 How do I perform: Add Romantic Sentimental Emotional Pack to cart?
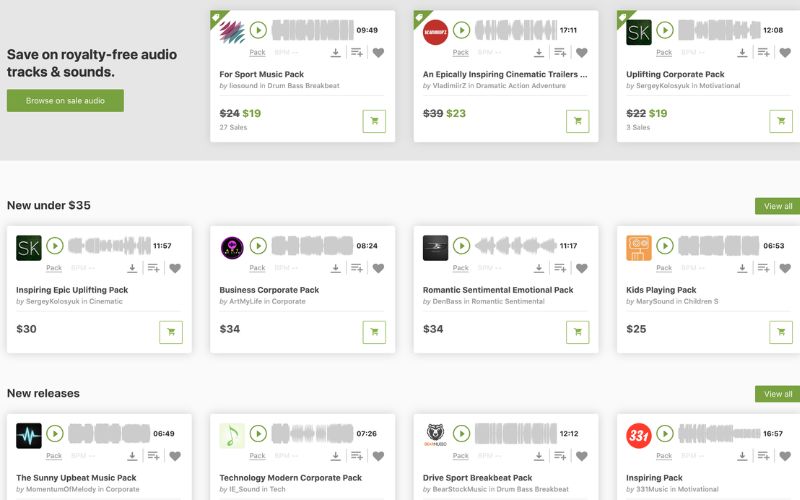[x=578, y=332]
